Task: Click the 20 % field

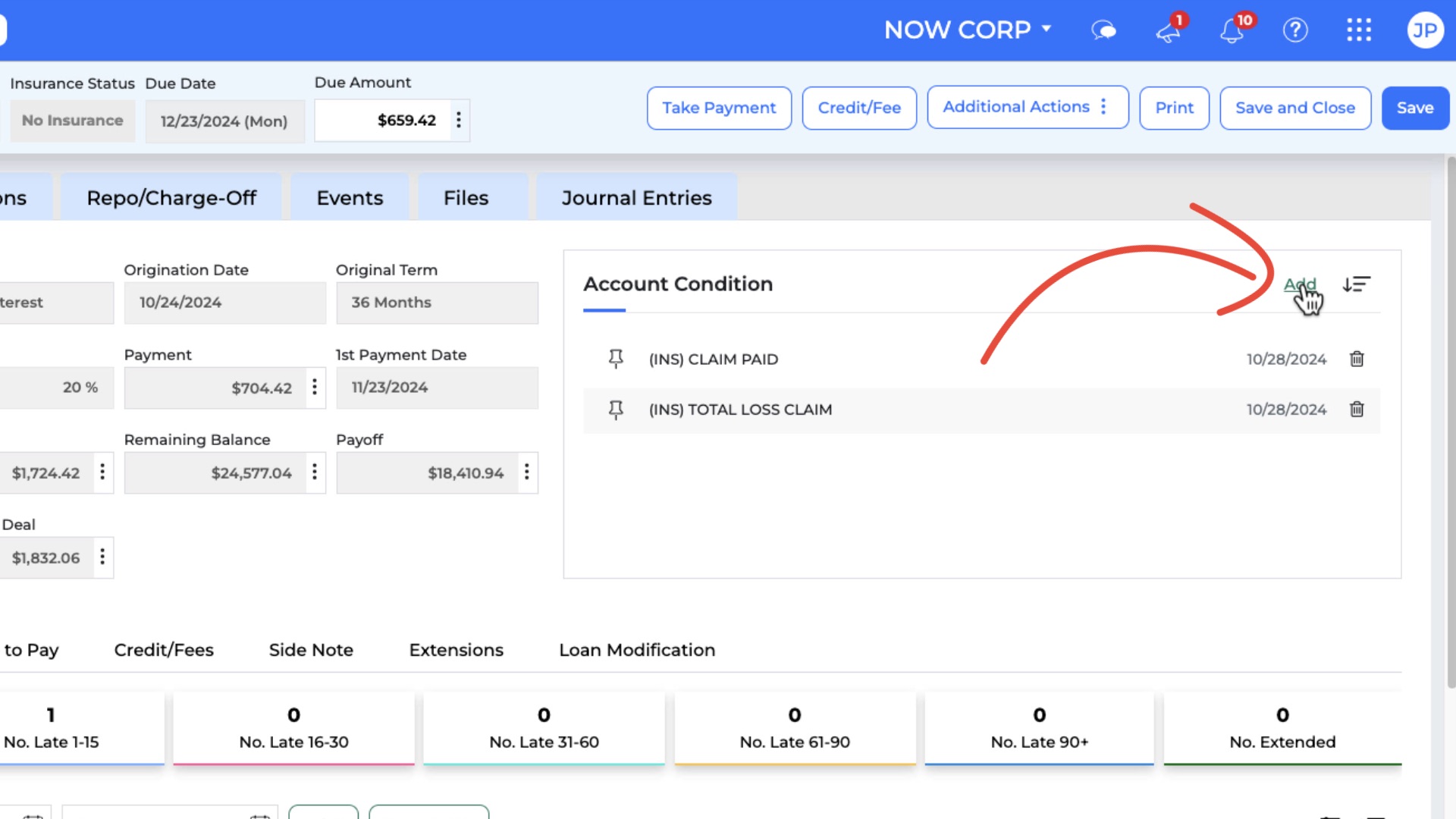Action: 56,388
